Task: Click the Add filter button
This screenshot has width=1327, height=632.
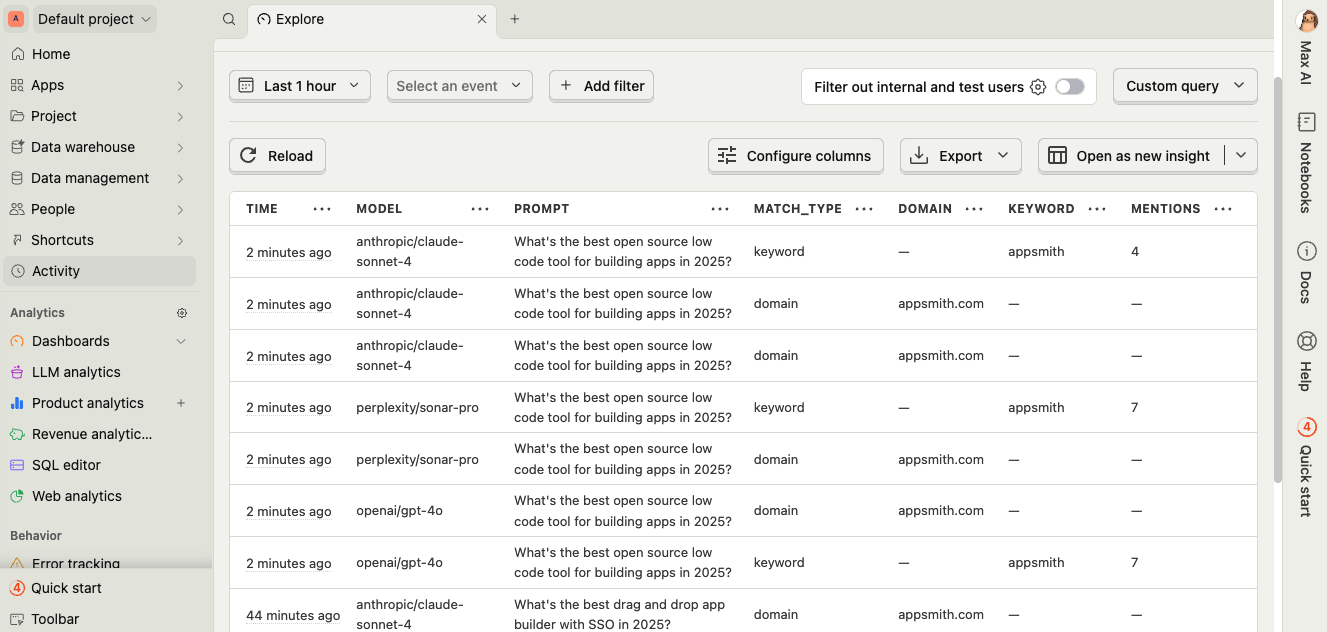Action: click(x=601, y=86)
